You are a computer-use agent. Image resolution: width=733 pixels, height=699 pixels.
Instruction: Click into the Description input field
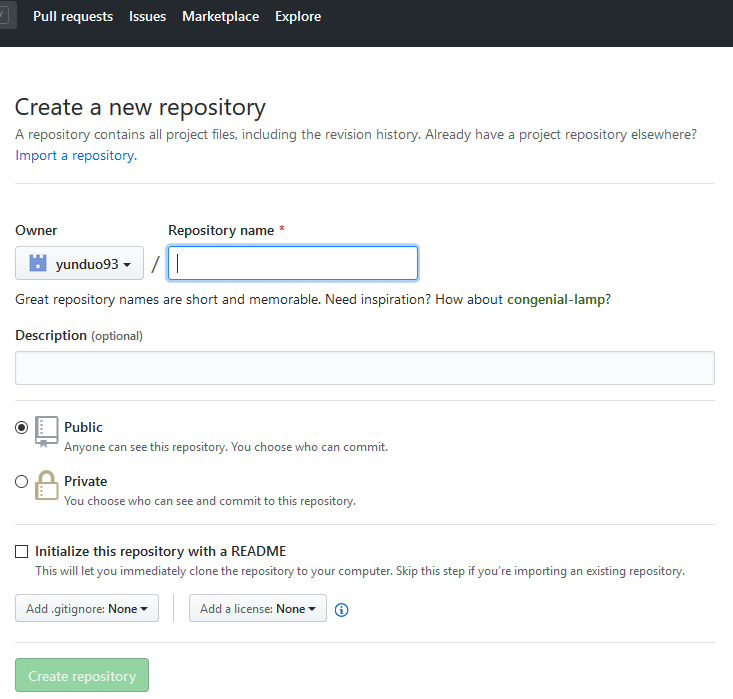tap(365, 368)
